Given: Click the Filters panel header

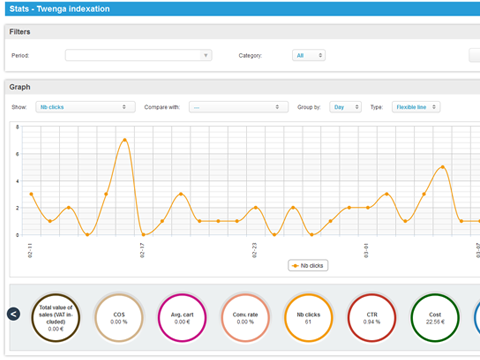Looking at the screenshot, I should (x=242, y=32).
